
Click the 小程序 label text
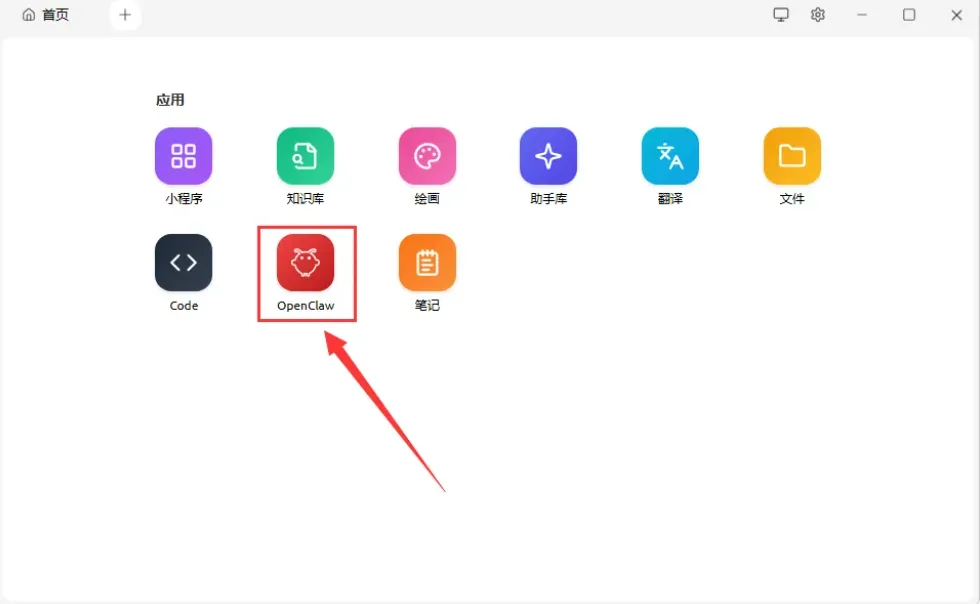click(x=184, y=199)
